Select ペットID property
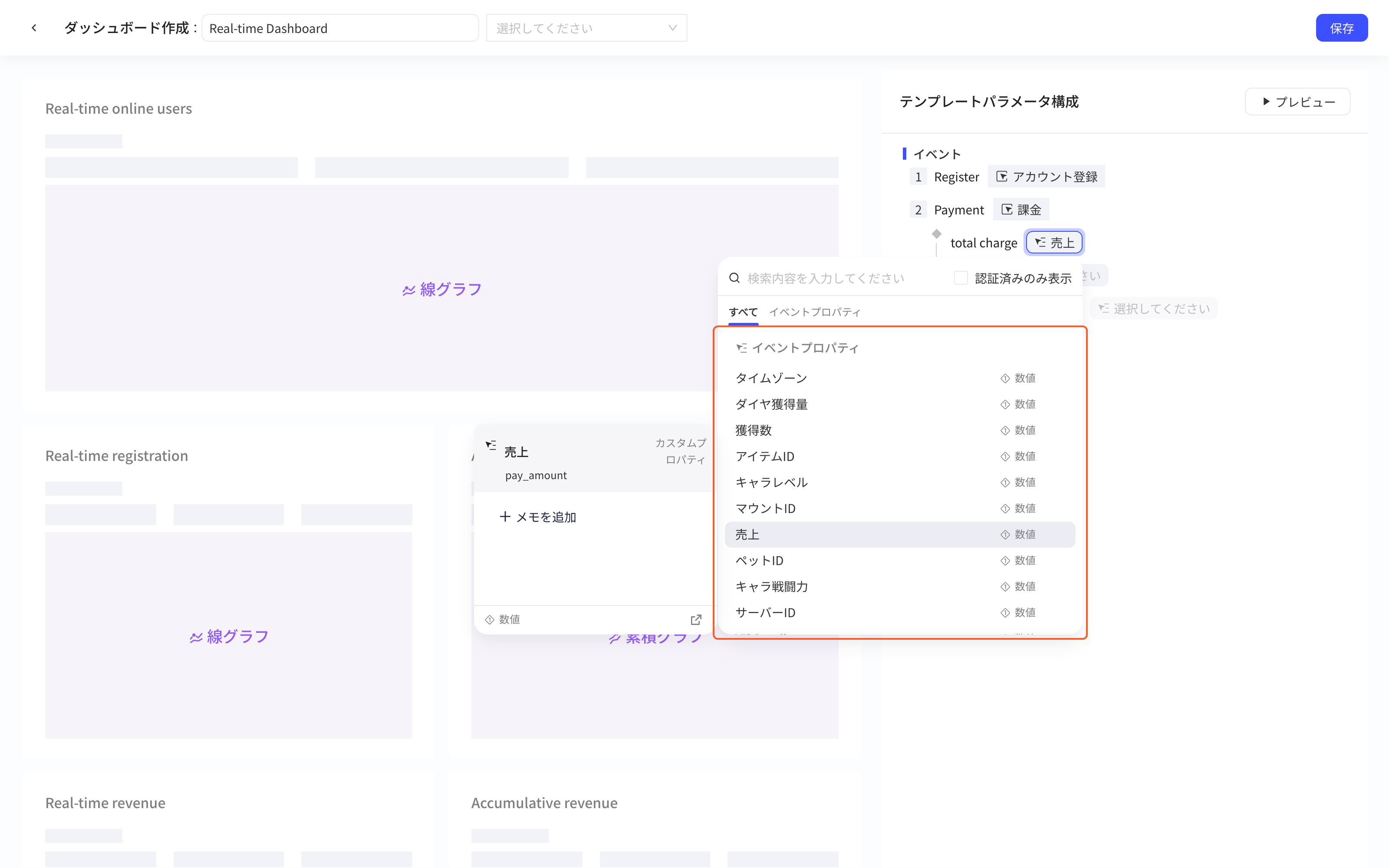This screenshot has height=868, width=1389. coord(899,560)
